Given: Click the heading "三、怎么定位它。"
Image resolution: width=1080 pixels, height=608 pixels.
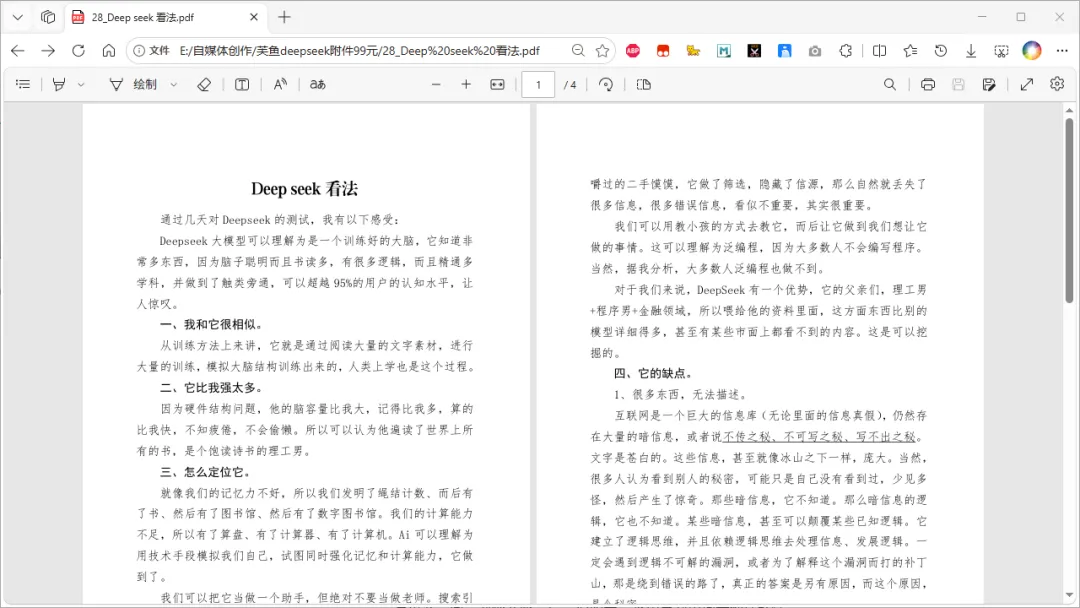Looking at the screenshot, I should [x=206, y=472].
